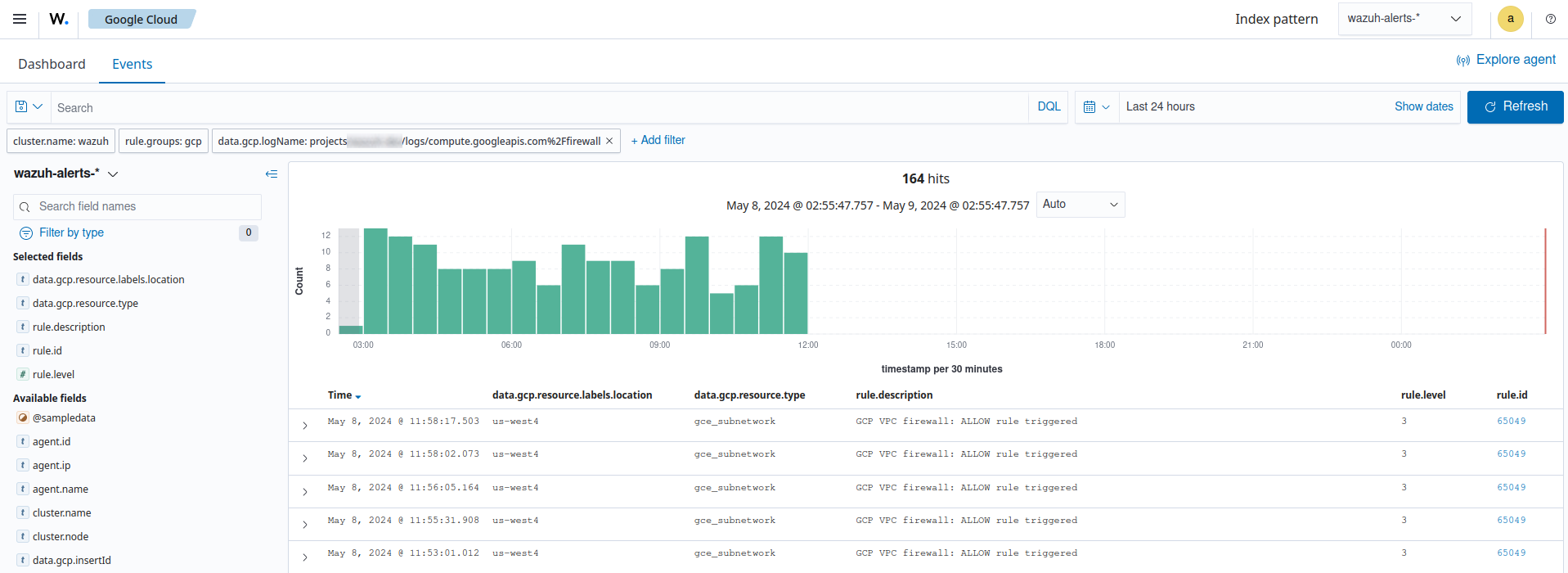Click the user avatar icon

coord(1510,19)
